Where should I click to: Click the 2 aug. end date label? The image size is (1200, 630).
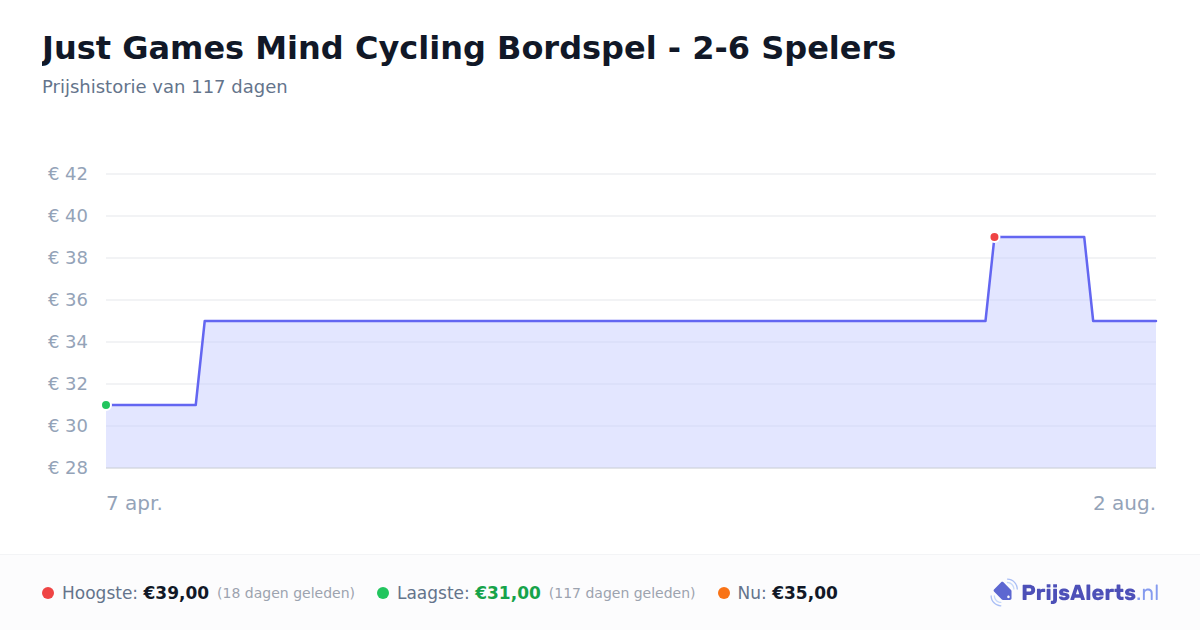pyautogui.click(x=1124, y=503)
